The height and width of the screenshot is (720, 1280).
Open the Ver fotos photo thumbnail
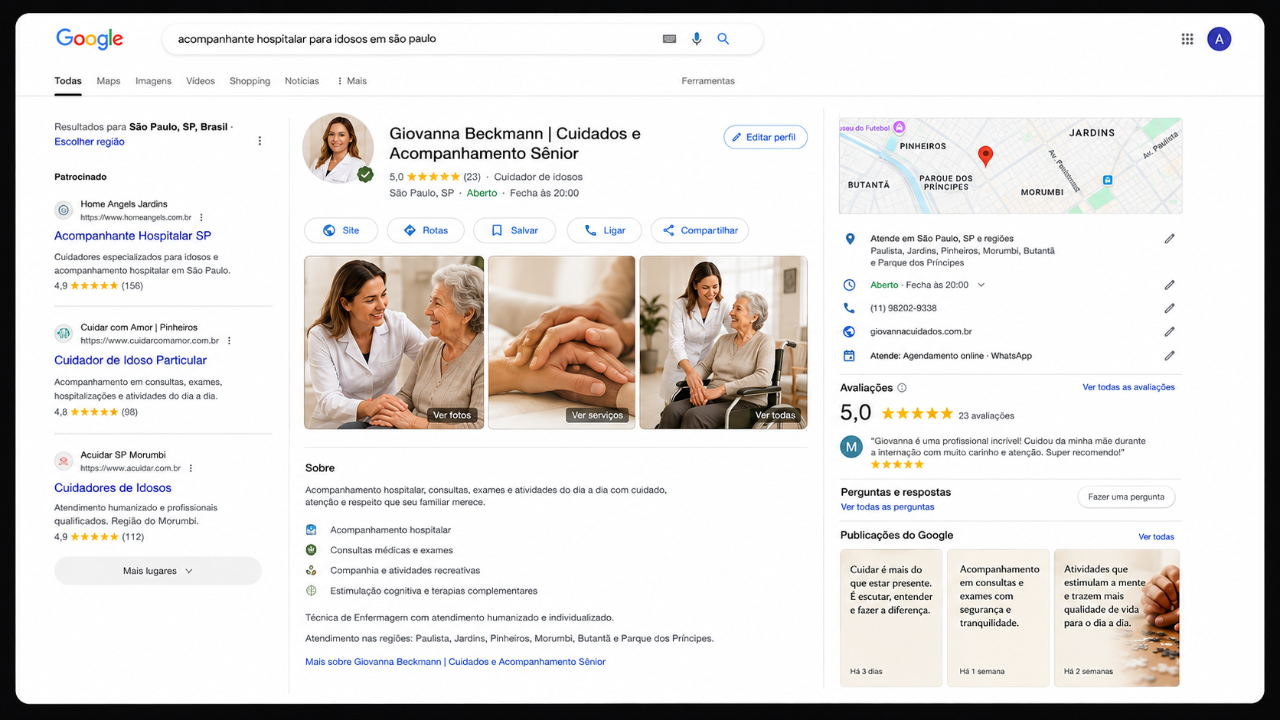394,343
